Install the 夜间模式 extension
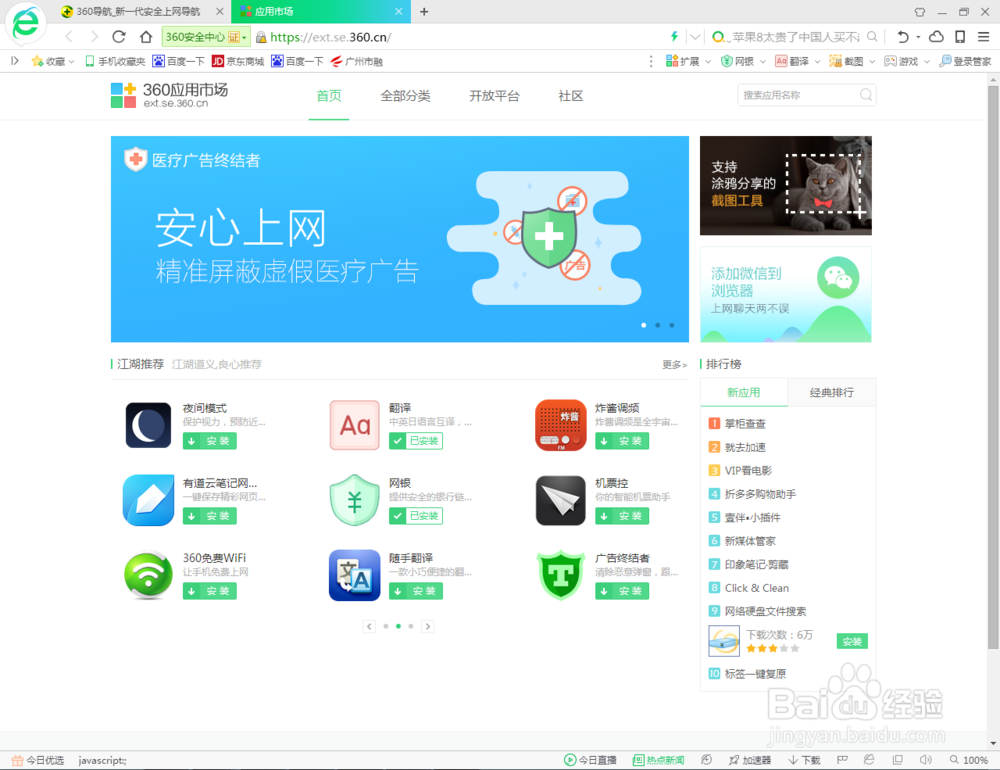 [210, 441]
